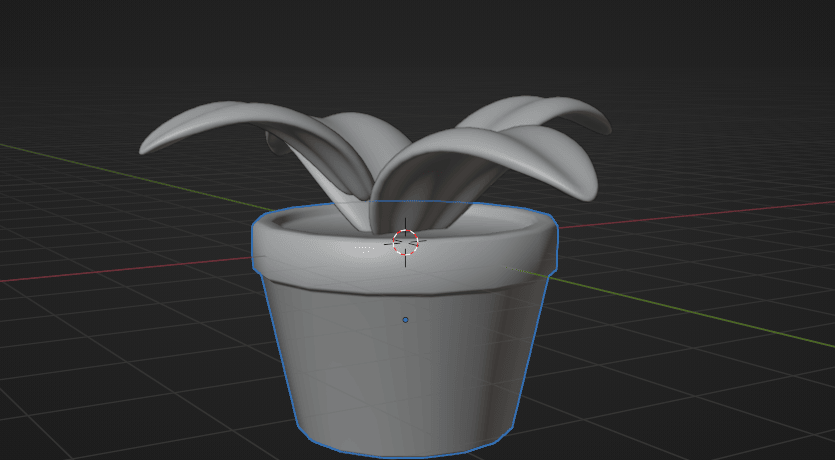
Task: Click the grid floor left of the pot base
Action: tap(150, 380)
